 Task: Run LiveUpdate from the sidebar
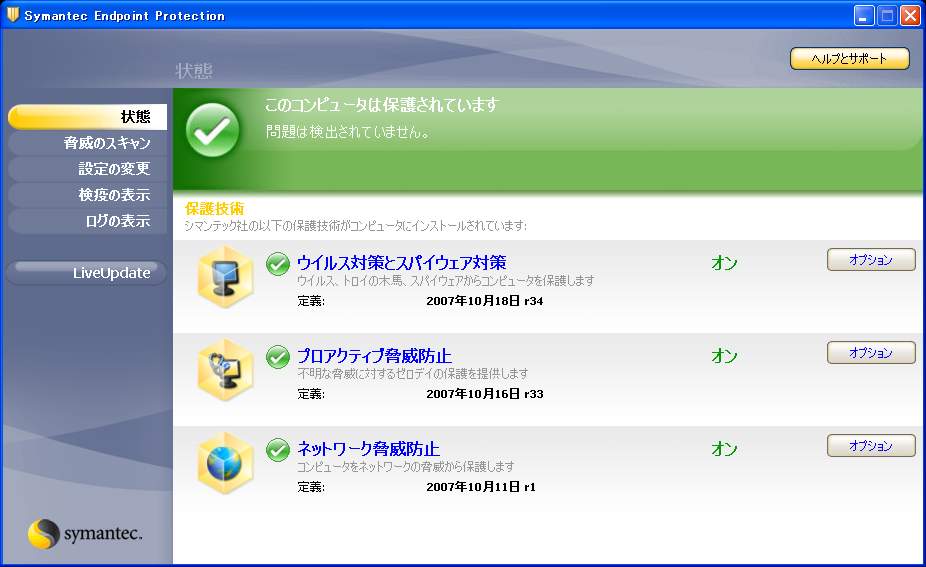[x=87, y=273]
